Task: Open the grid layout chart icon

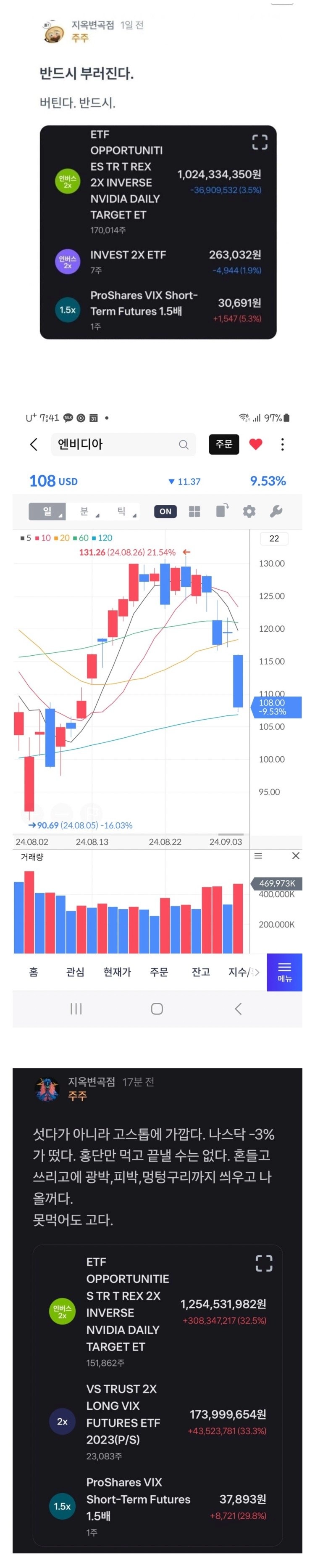Action: coord(194,511)
